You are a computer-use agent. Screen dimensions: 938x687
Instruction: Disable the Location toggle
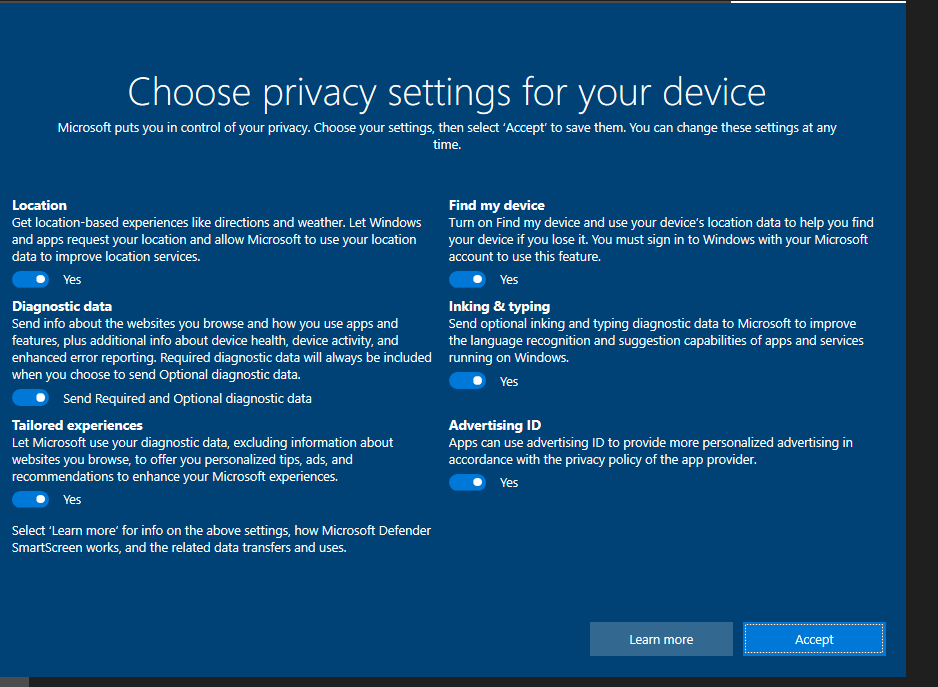[30, 279]
